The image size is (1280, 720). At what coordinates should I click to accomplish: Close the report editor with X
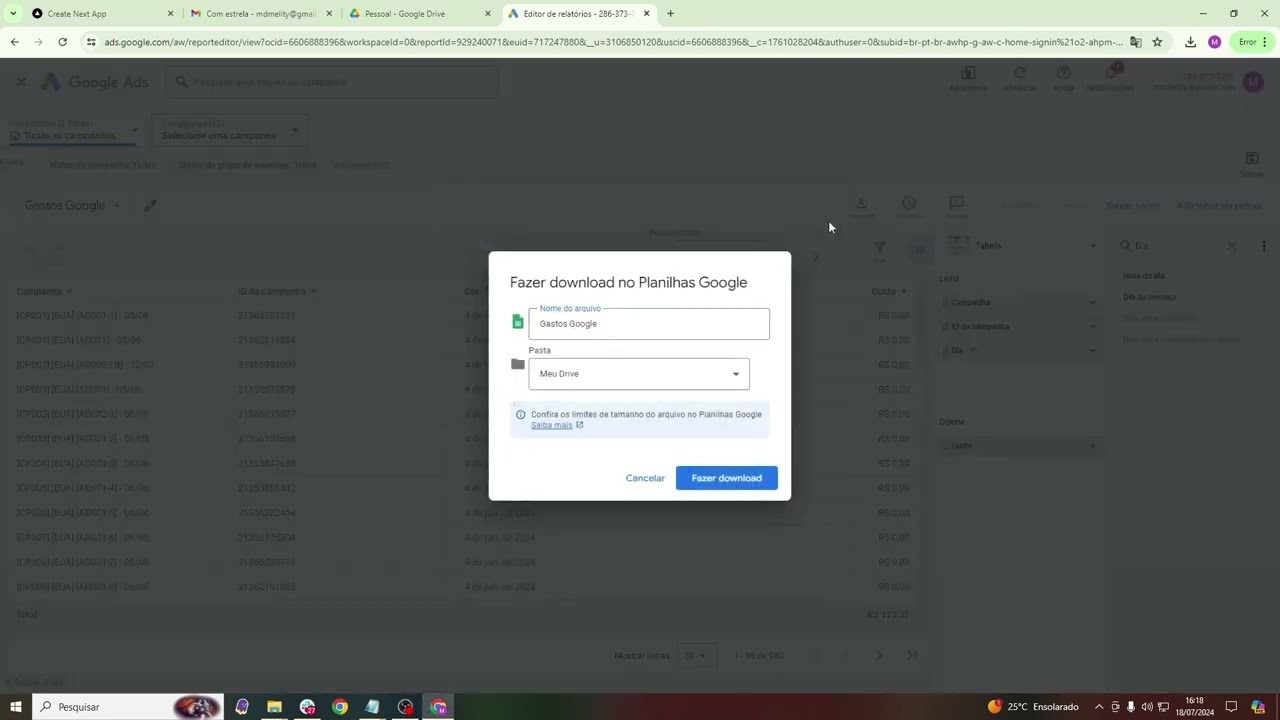[21, 82]
